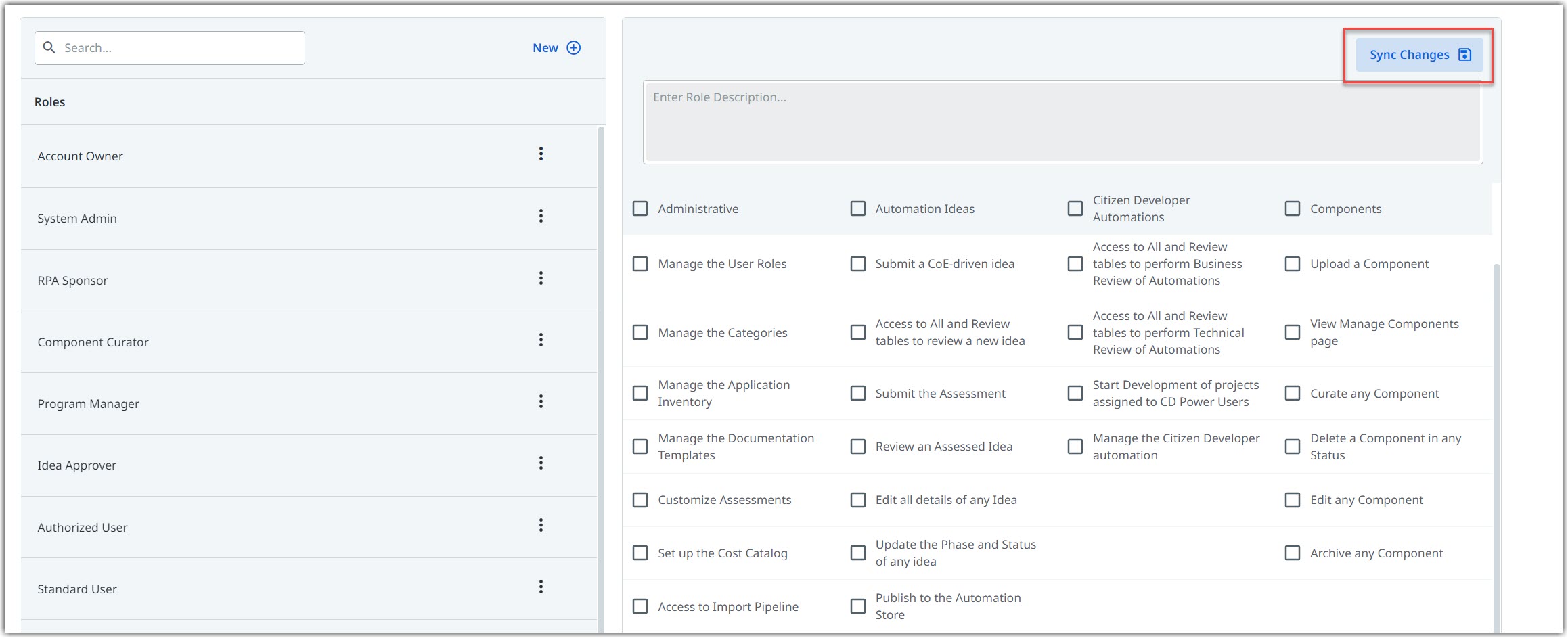The width and height of the screenshot is (1568, 638).
Task: Enable the Administrative permissions checkbox
Action: tap(640, 208)
